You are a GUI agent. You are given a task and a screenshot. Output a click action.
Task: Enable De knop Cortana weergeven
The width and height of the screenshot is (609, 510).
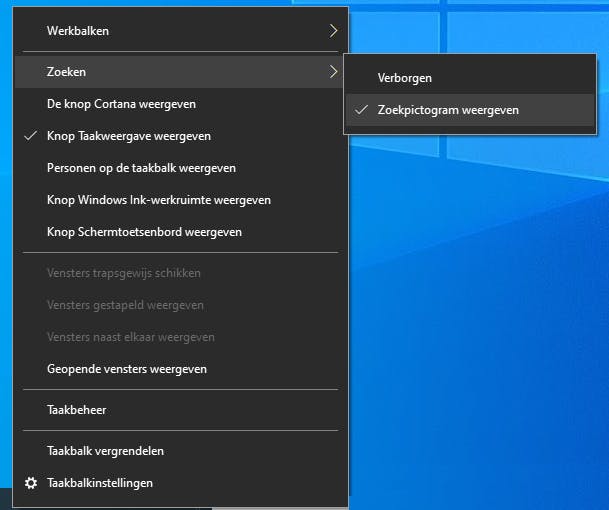tap(181, 104)
